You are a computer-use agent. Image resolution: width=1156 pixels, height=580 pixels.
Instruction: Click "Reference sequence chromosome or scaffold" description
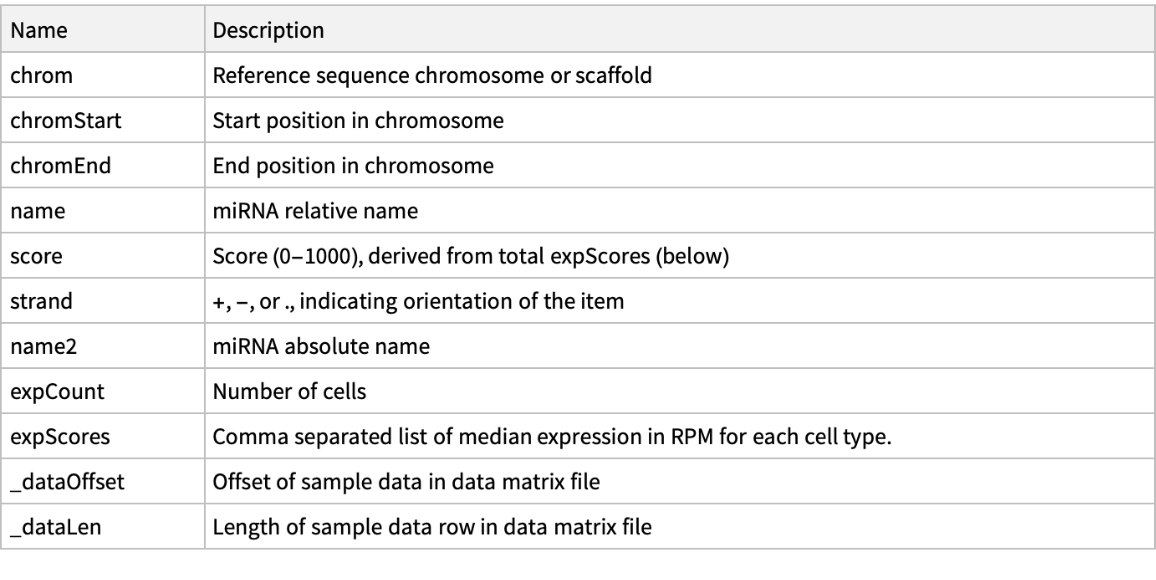pos(433,76)
